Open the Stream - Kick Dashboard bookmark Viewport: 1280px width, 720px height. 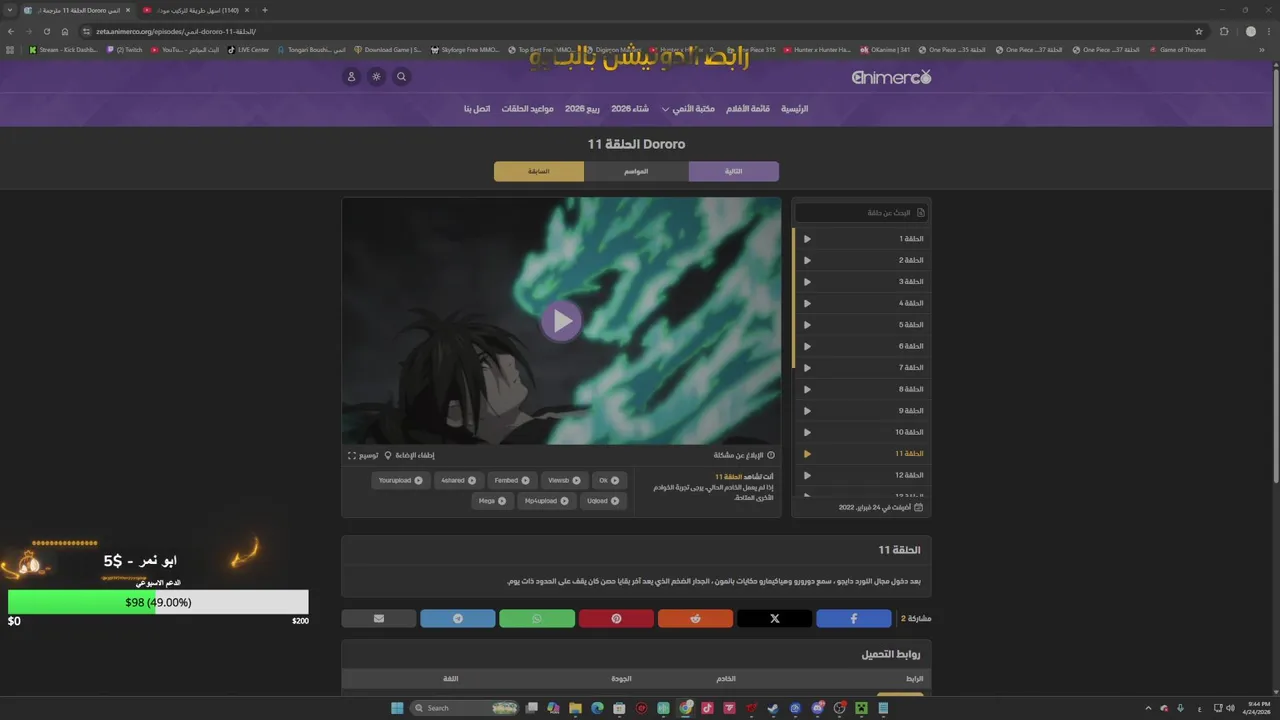(x=64, y=49)
